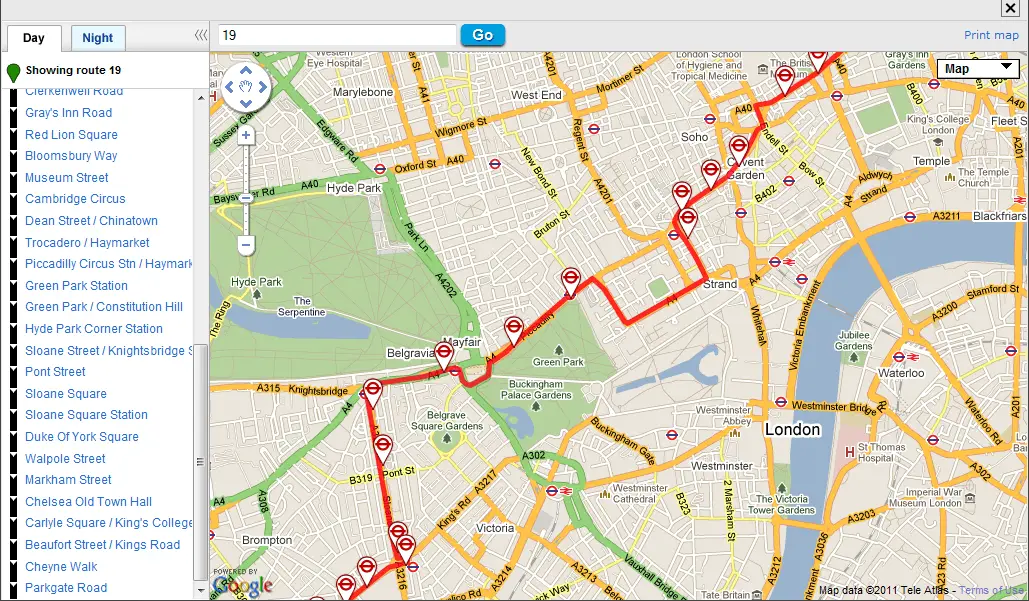Click the stop list scroll up arrow
Image resolution: width=1029 pixels, height=601 pixels.
click(201, 98)
